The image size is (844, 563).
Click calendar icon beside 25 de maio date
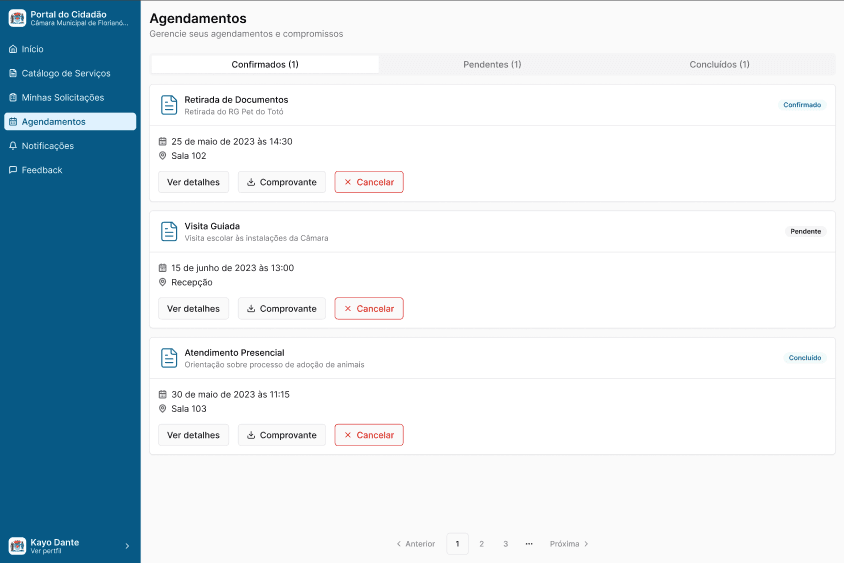(163, 142)
